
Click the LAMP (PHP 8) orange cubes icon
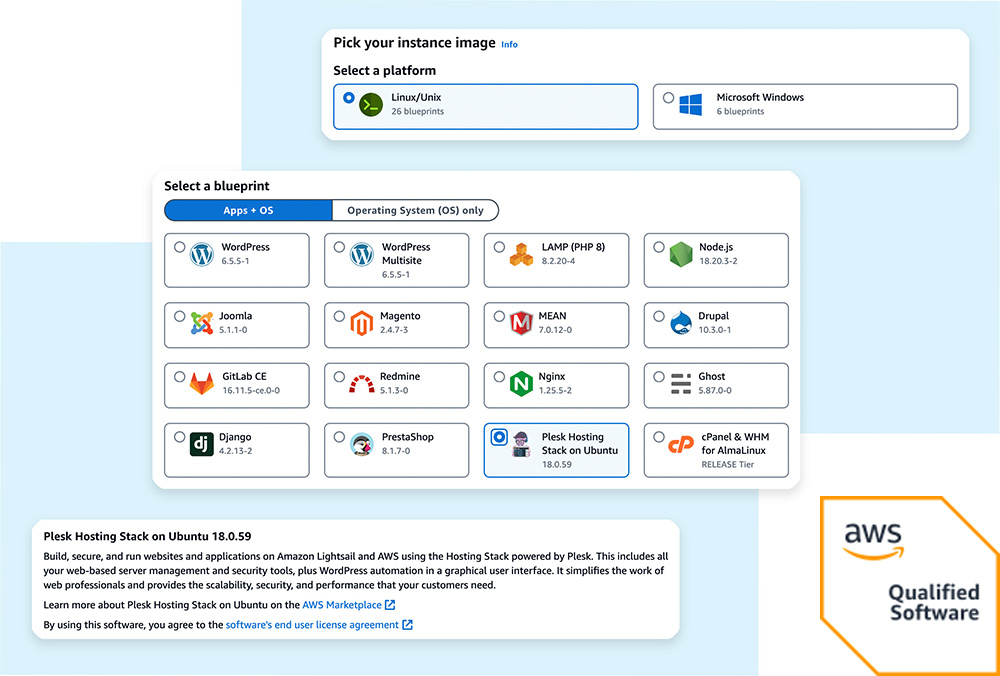521,254
